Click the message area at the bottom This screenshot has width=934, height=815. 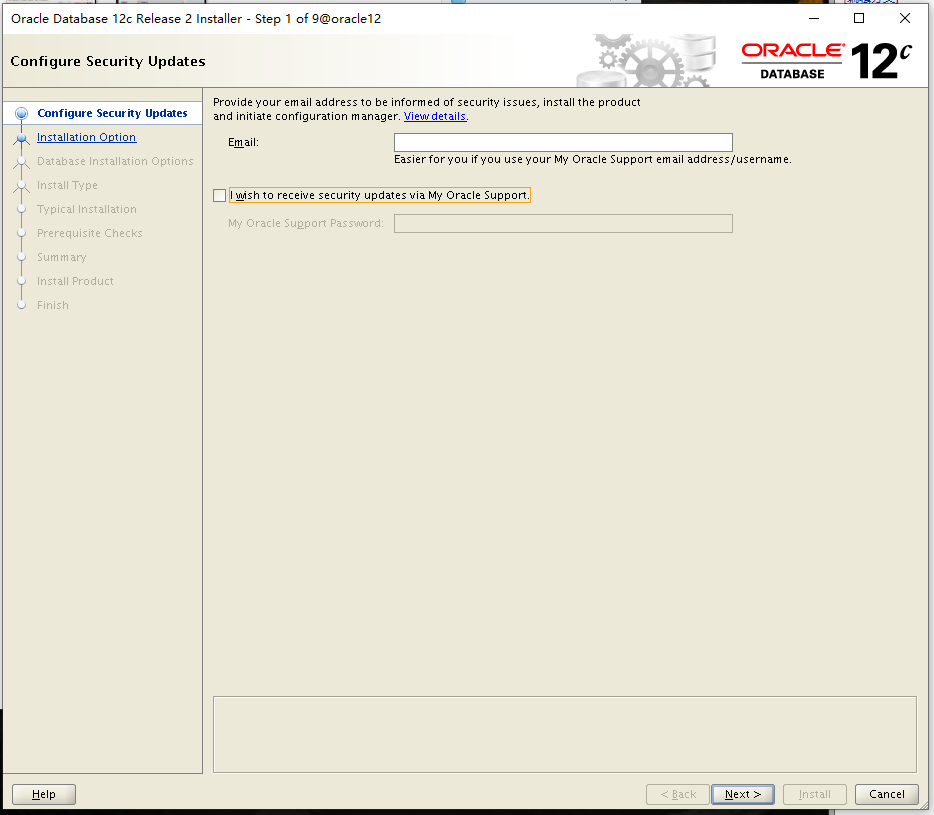(x=565, y=735)
